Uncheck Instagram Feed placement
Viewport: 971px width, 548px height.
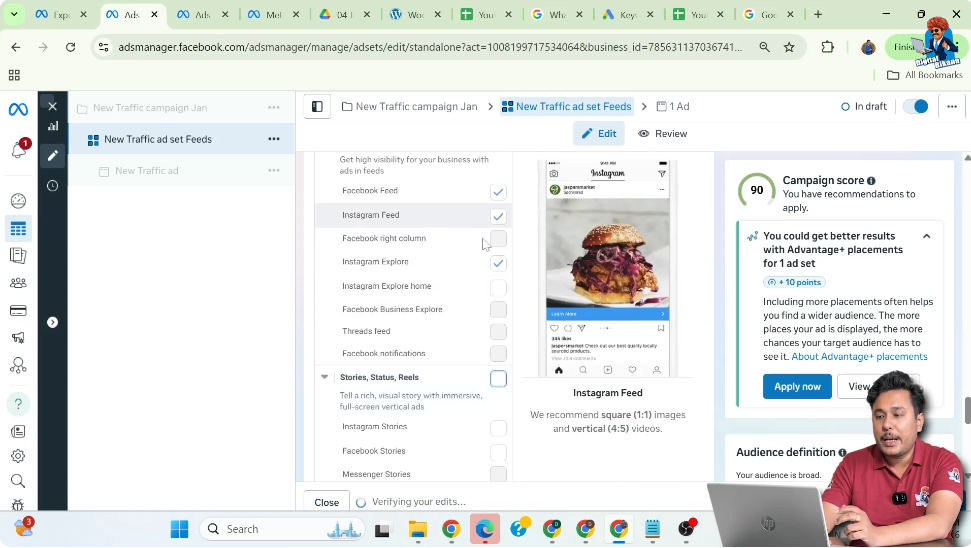pos(499,216)
